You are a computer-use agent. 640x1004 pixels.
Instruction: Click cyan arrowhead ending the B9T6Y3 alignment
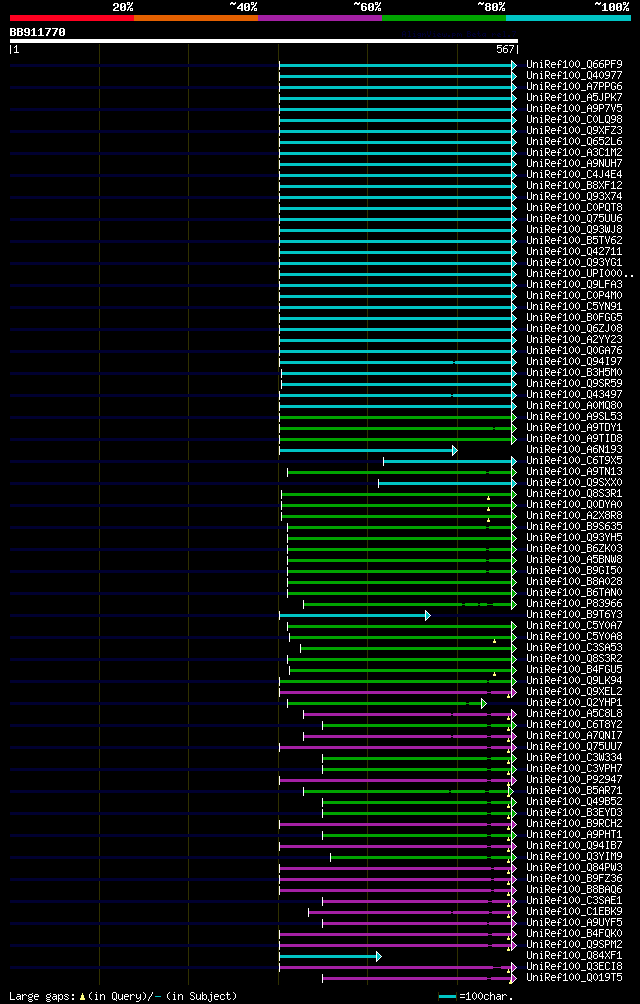coord(428,615)
